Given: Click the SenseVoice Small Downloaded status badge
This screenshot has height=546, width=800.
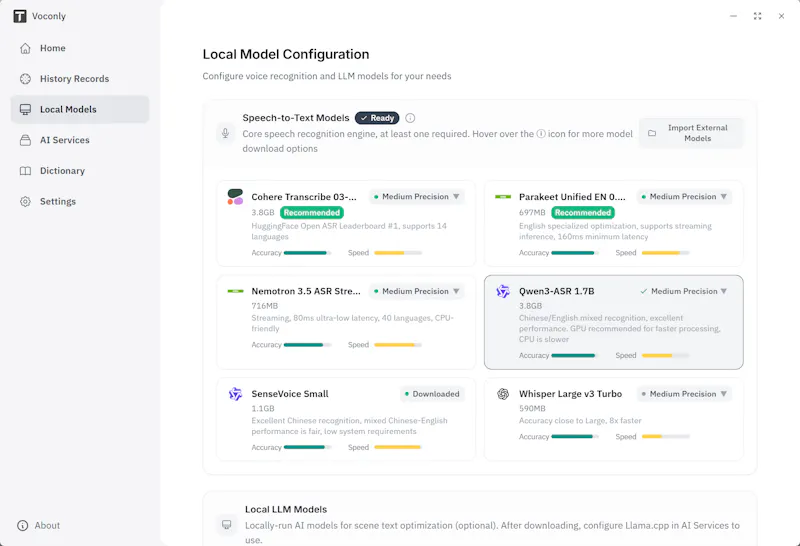Looking at the screenshot, I should pos(432,394).
